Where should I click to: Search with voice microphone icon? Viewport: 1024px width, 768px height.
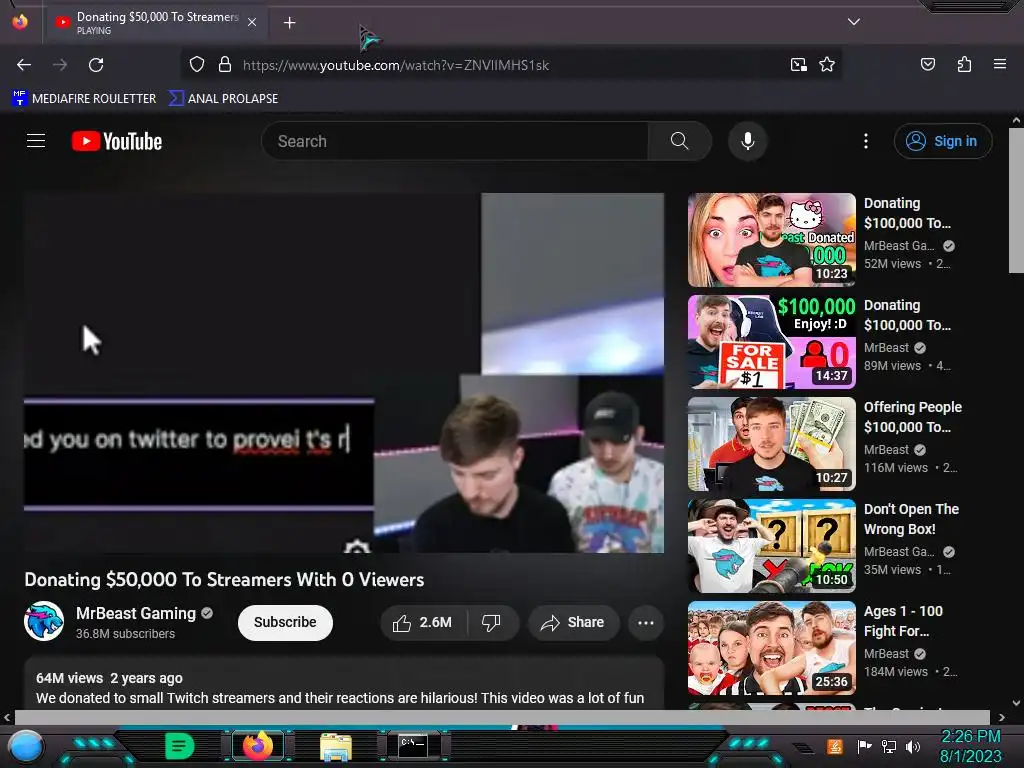[x=747, y=141]
